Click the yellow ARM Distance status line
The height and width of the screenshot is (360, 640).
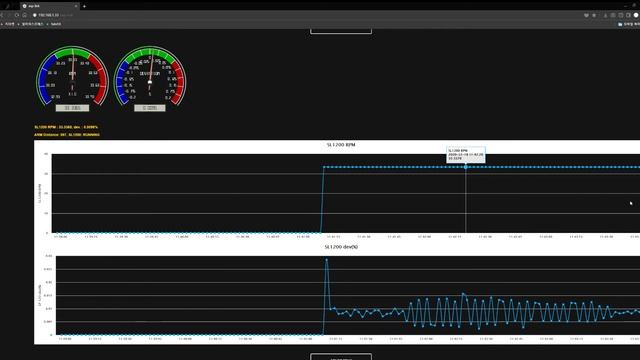(x=67, y=134)
